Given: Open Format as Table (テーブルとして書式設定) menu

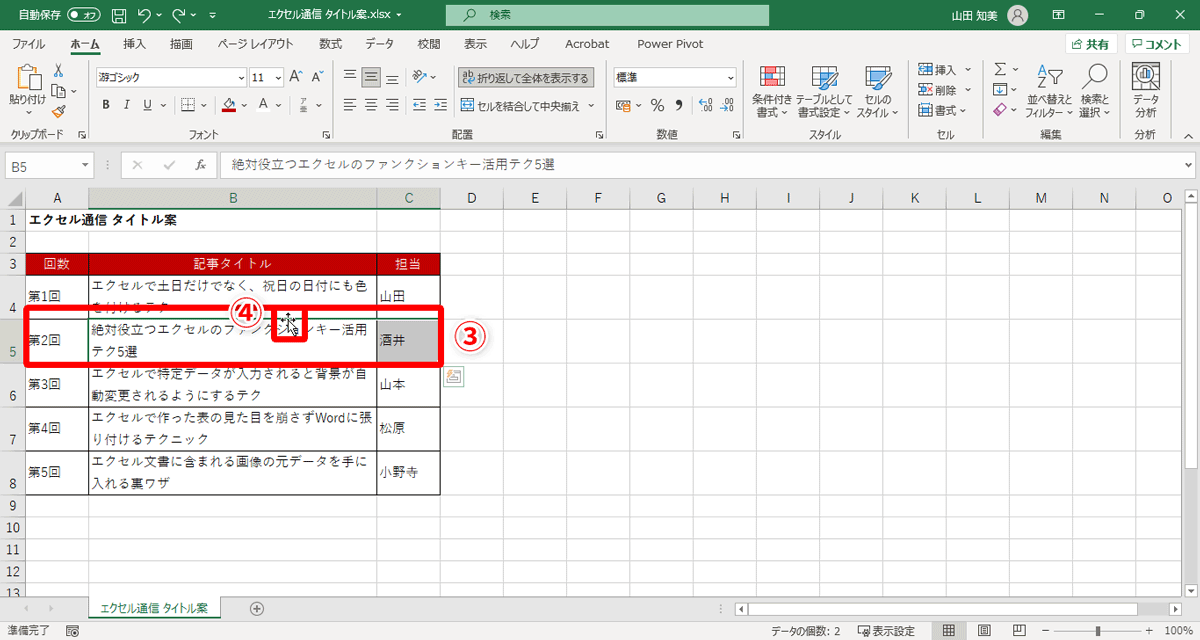Looking at the screenshot, I should point(825,92).
